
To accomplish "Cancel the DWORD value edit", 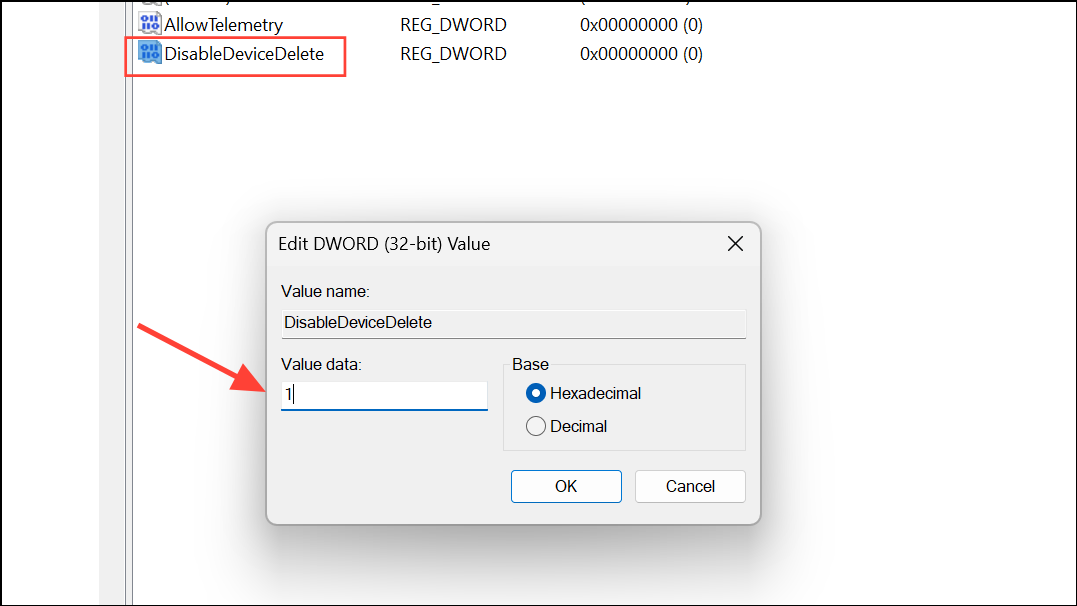I will tap(689, 486).
